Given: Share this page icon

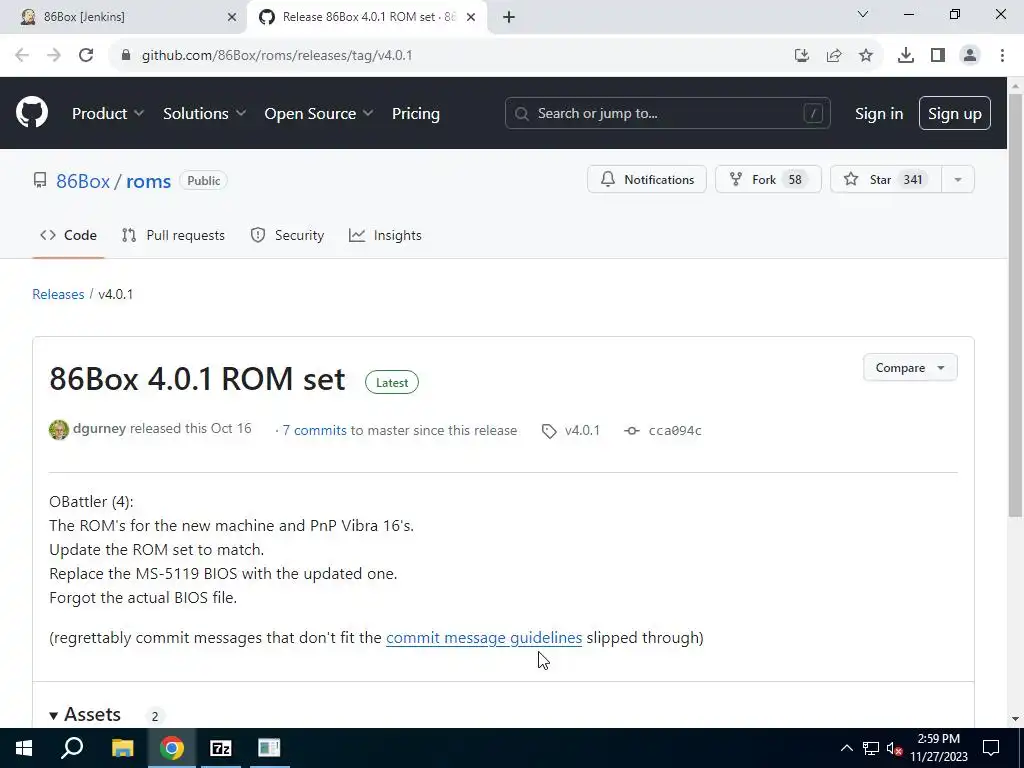Looking at the screenshot, I should pyautogui.click(x=834, y=56).
